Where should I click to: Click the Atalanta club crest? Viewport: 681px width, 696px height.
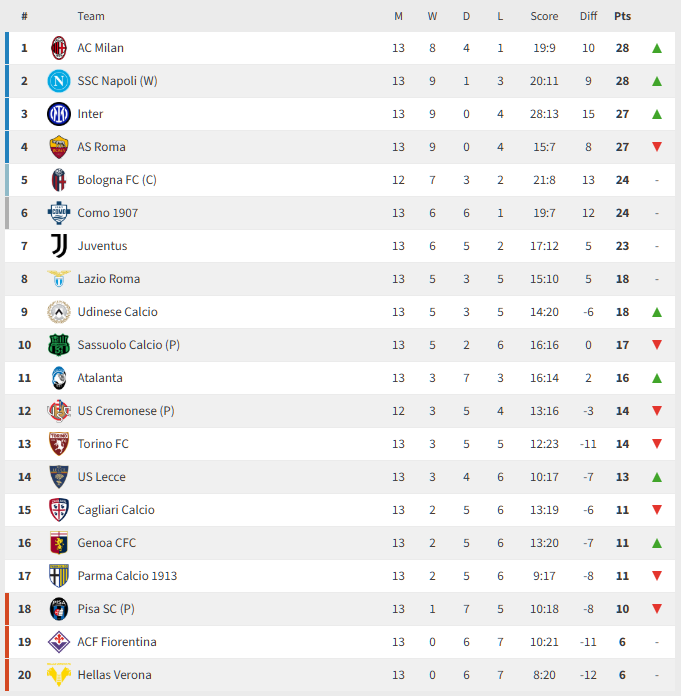pyautogui.click(x=59, y=378)
